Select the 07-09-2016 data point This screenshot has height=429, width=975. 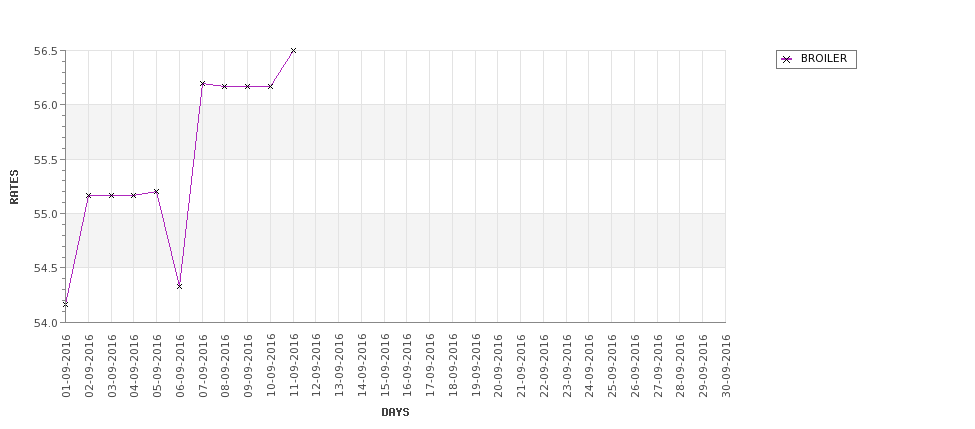(202, 84)
